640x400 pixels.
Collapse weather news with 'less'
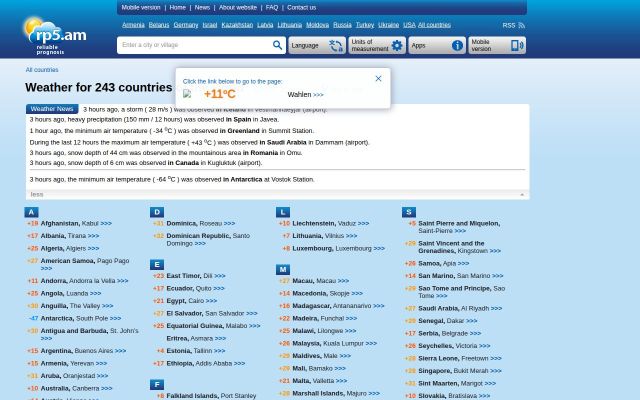coord(37,195)
